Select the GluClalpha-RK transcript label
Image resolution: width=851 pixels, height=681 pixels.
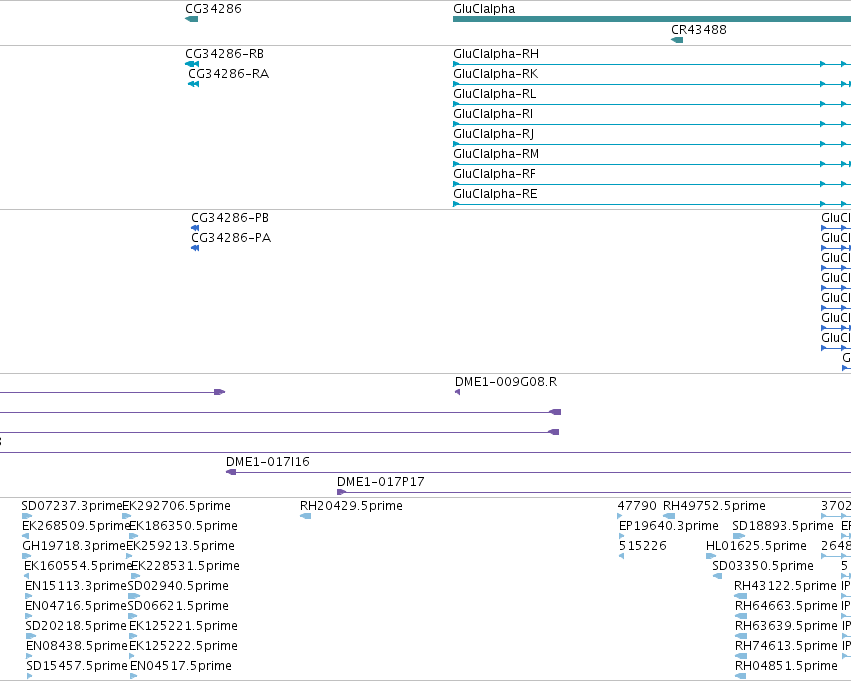click(x=496, y=74)
